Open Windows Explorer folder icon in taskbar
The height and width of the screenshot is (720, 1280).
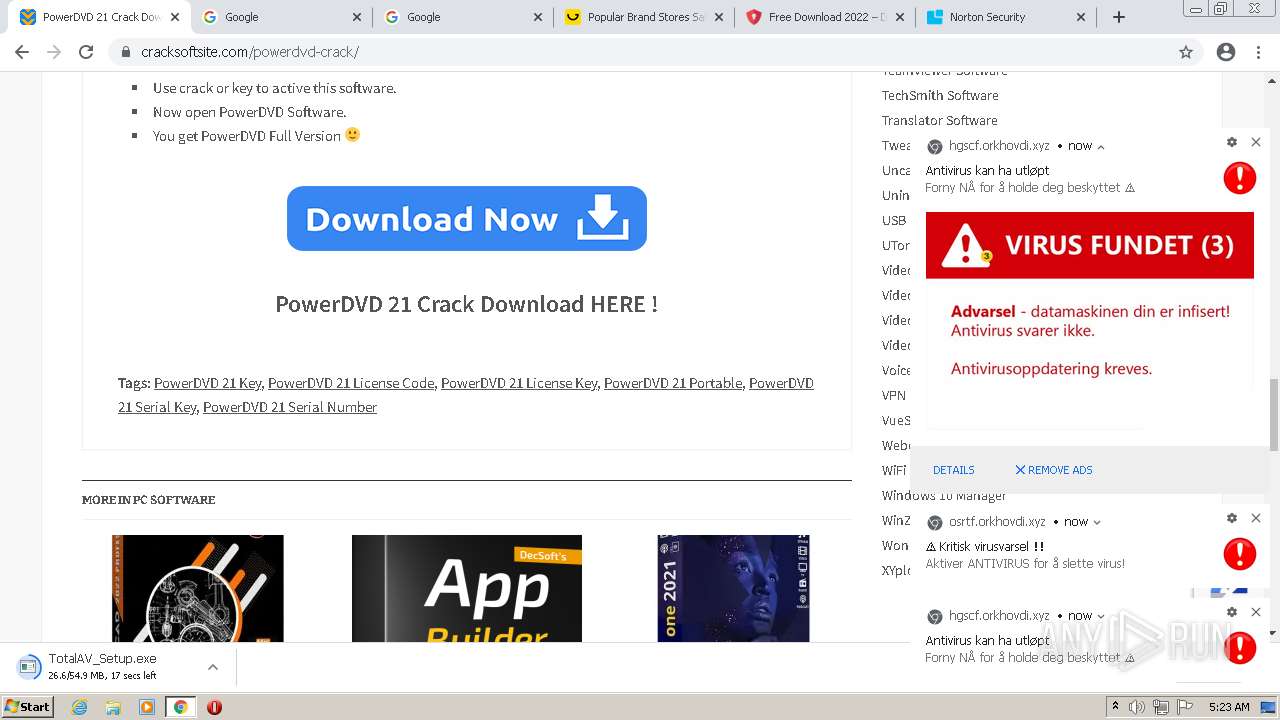pos(113,707)
